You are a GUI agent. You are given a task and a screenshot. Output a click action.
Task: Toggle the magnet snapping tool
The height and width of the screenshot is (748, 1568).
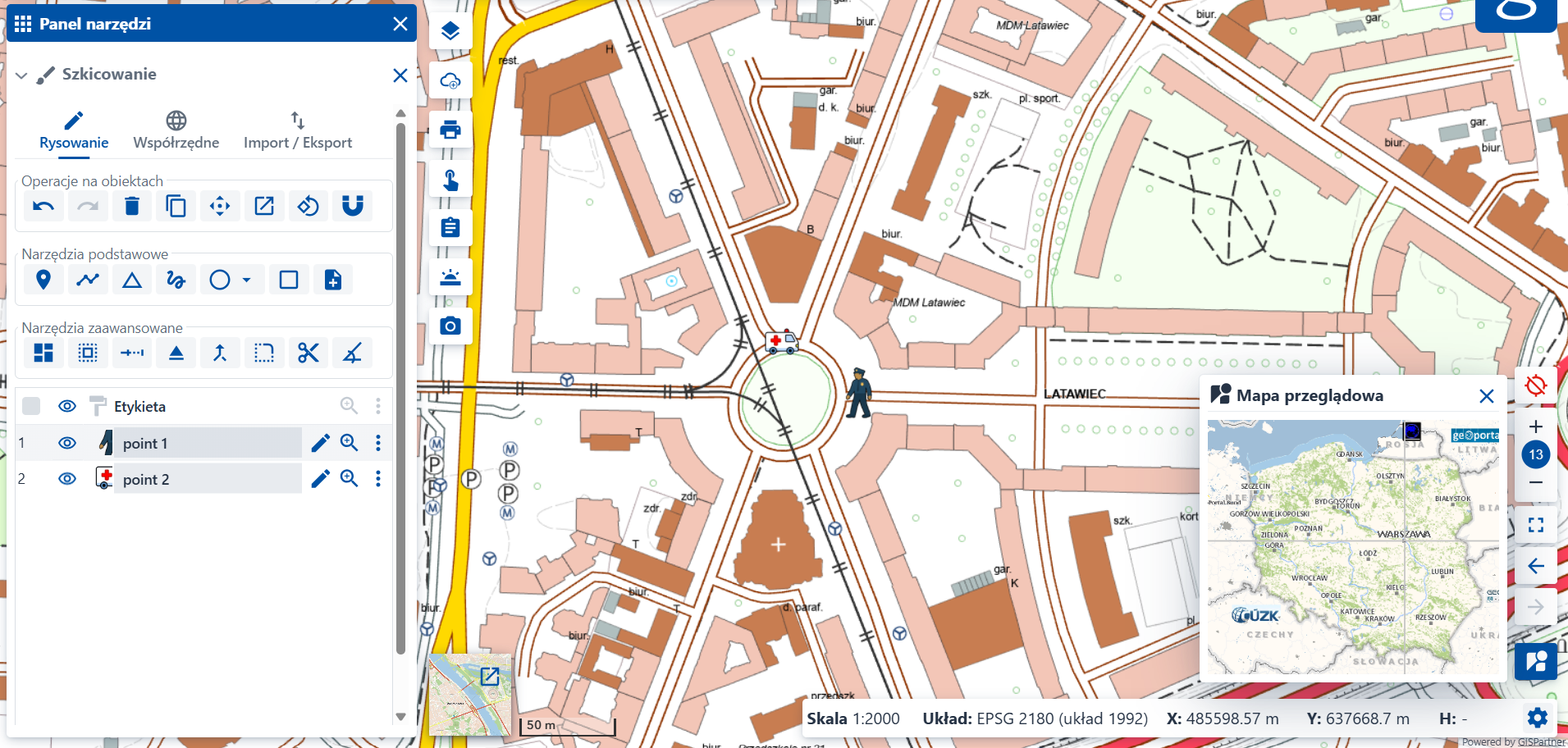(353, 206)
